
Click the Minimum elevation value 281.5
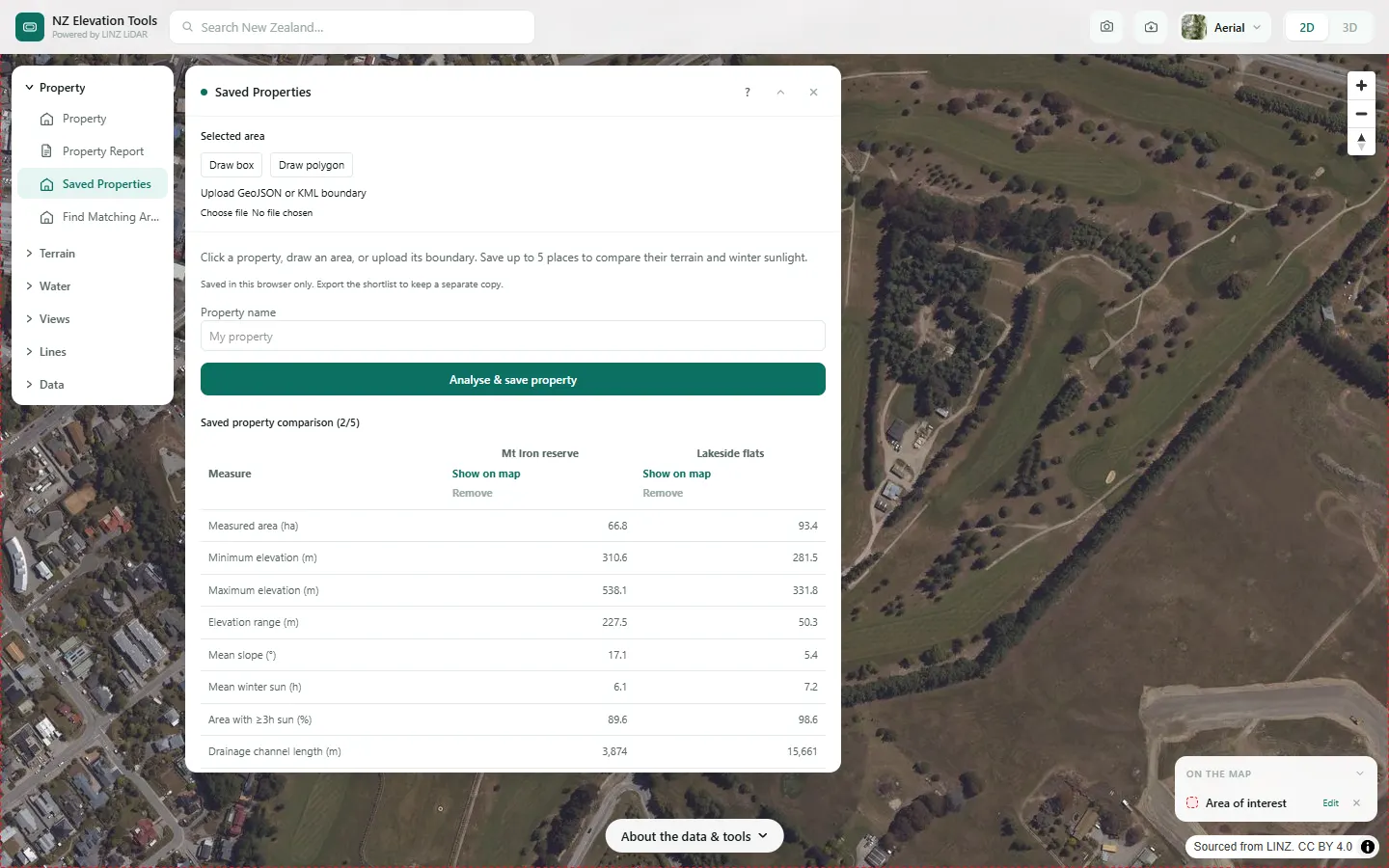coord(805,557)
